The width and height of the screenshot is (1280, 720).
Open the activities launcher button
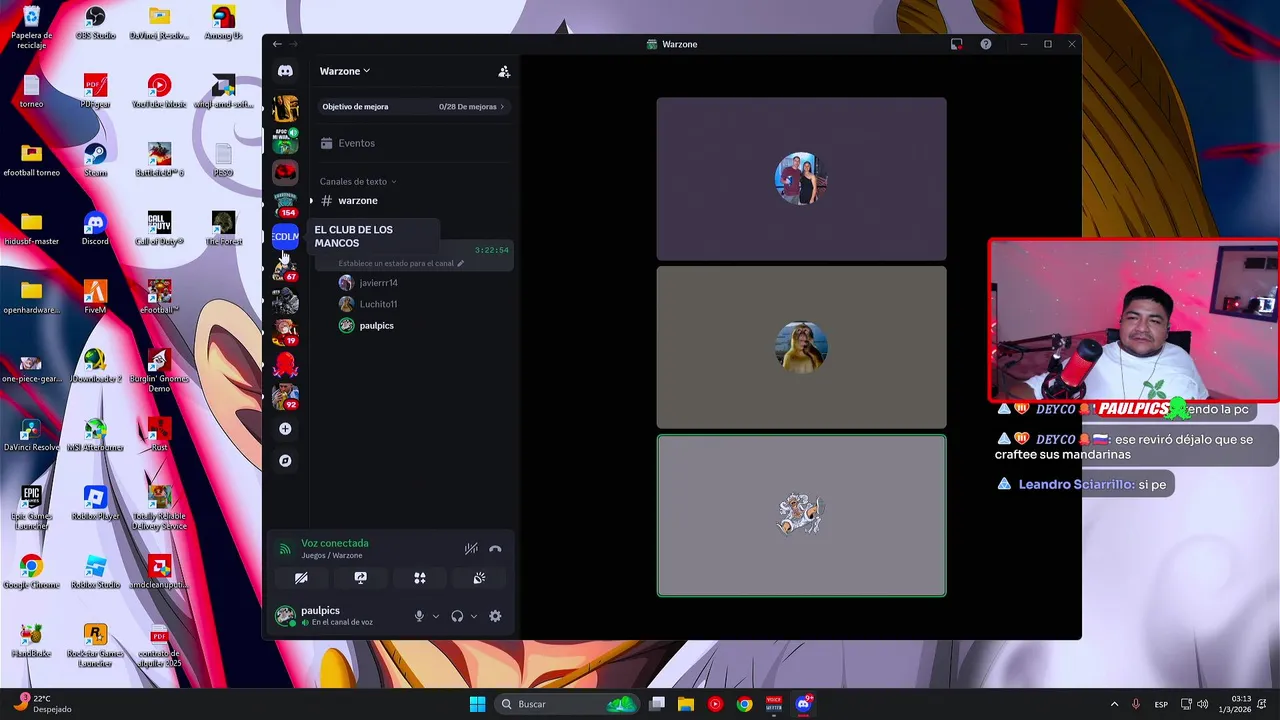coord(420,578)
